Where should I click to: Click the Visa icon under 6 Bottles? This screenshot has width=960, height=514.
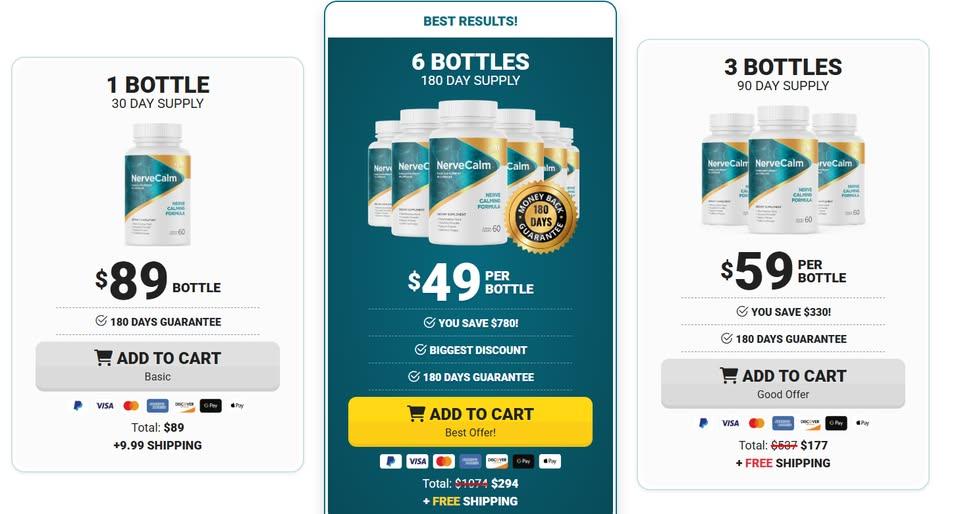417,461
